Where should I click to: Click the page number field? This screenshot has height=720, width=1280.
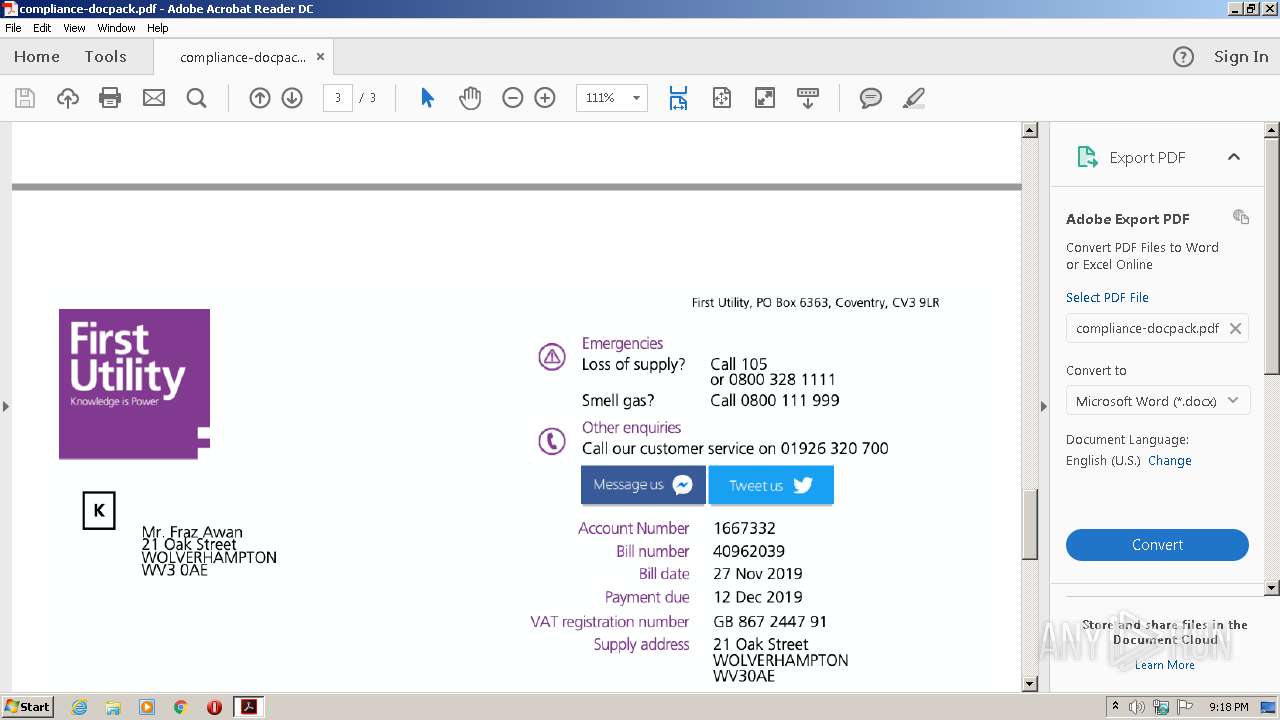337,98
